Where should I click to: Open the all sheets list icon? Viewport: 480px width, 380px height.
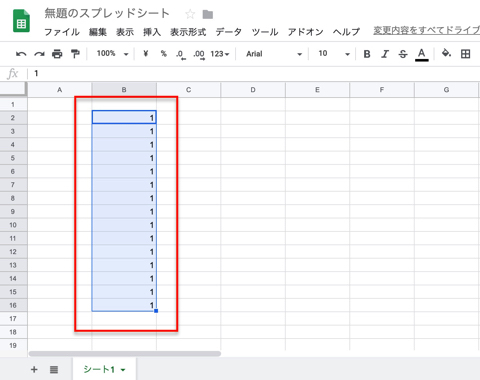(54, 369)
